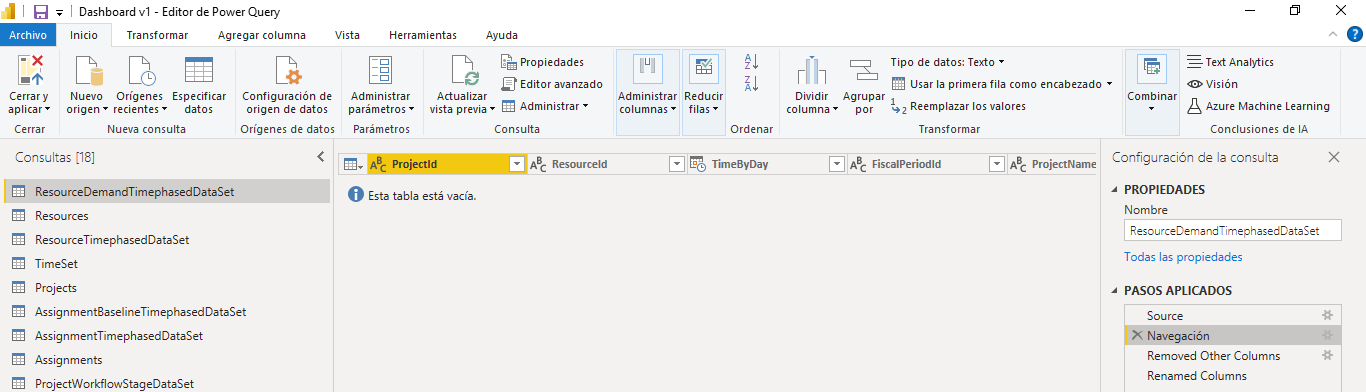Image resolution: width=1366 pixels, height=392 pixels.
Task: Click the Agrupar por icon
Action: 863,70
